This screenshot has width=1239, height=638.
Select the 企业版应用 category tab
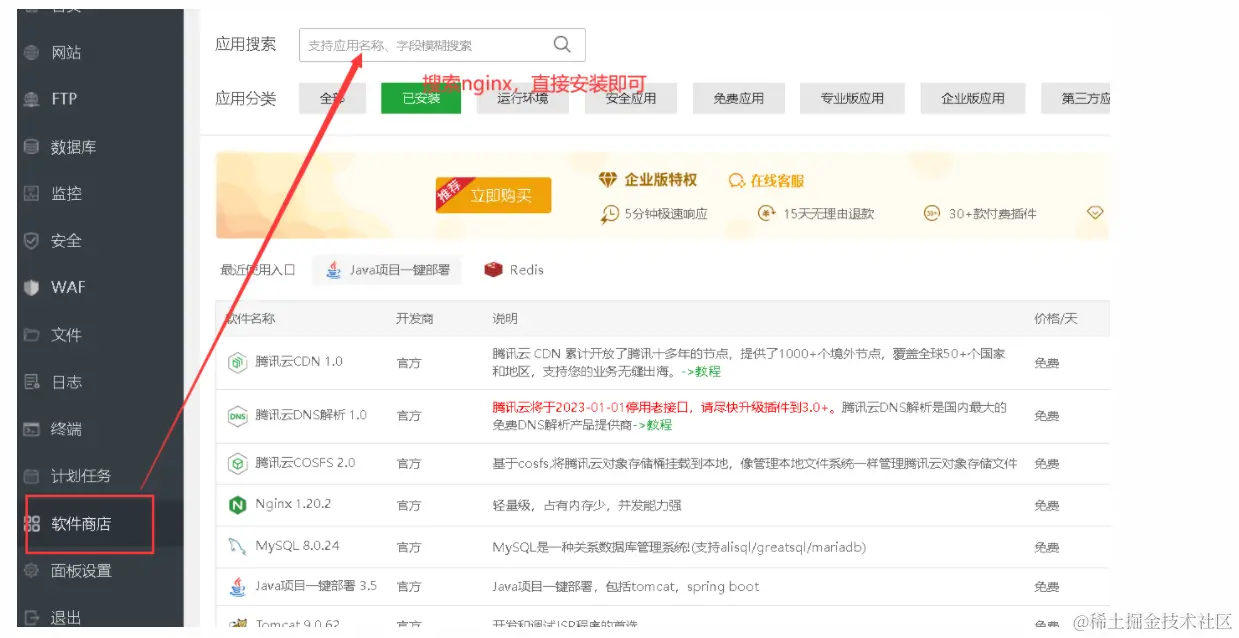click(x=973, y=98)
